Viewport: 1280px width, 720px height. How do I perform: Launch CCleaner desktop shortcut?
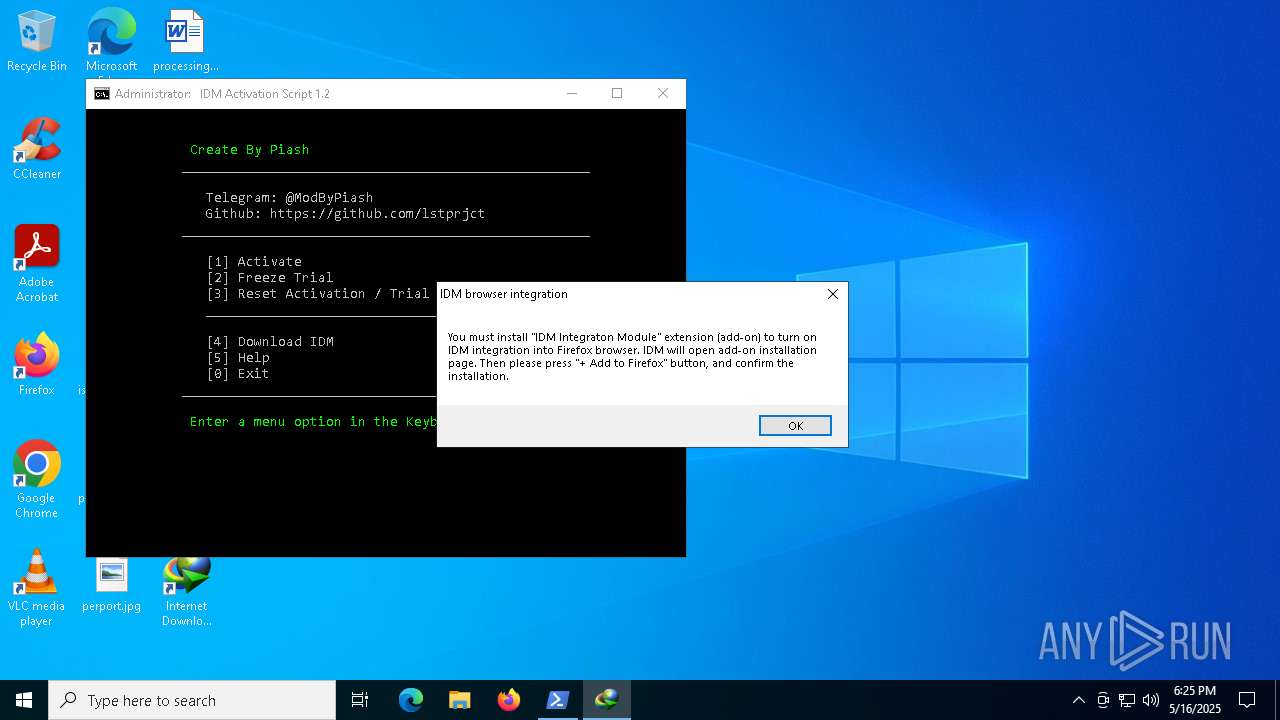click(37, 149)
